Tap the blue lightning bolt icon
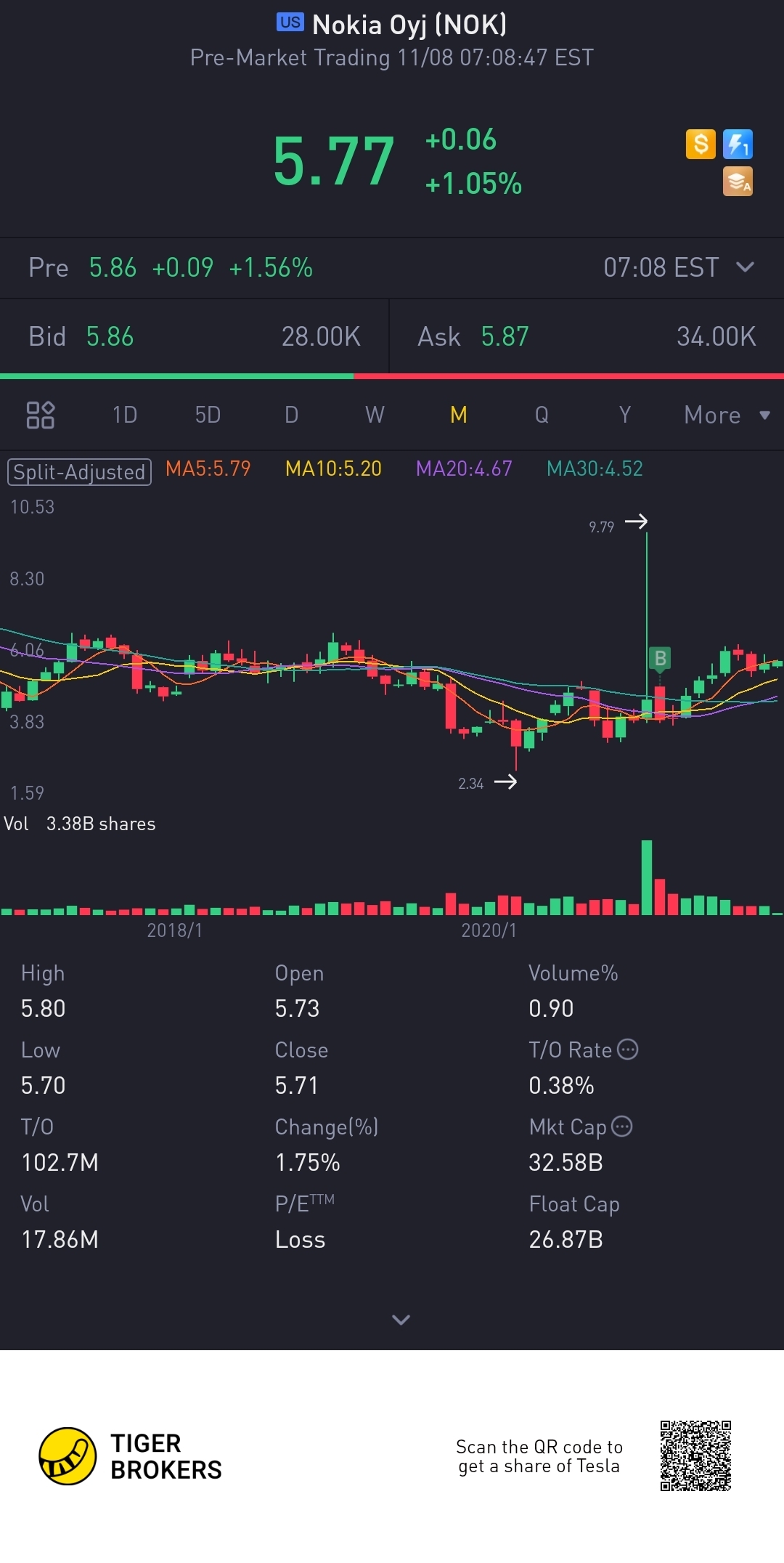Image resolution: width=784 pixels, height=1563 pixels. pyautogui.click(x=738, y=144)
